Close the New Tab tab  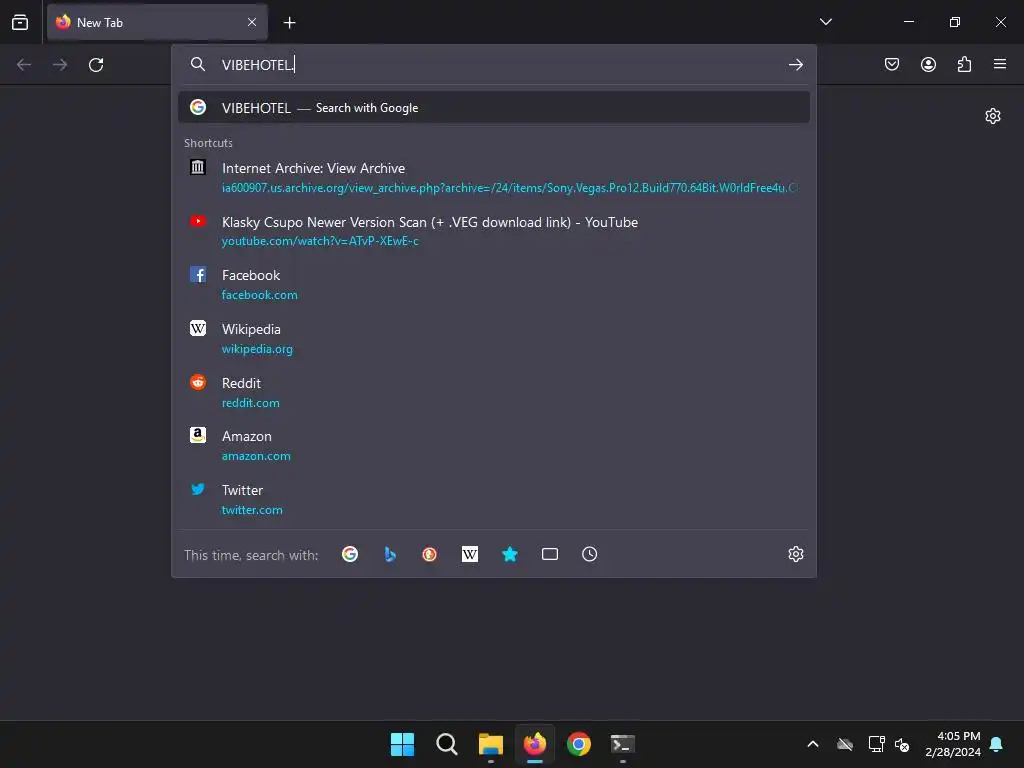coord(252,22)
